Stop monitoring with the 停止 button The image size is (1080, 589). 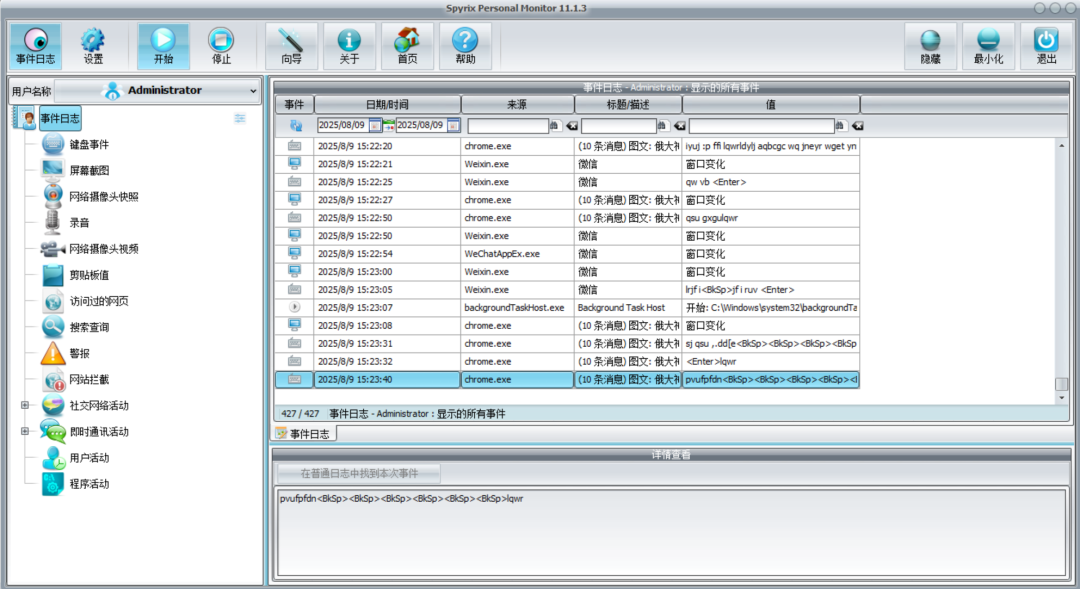(x=221, y=46)
